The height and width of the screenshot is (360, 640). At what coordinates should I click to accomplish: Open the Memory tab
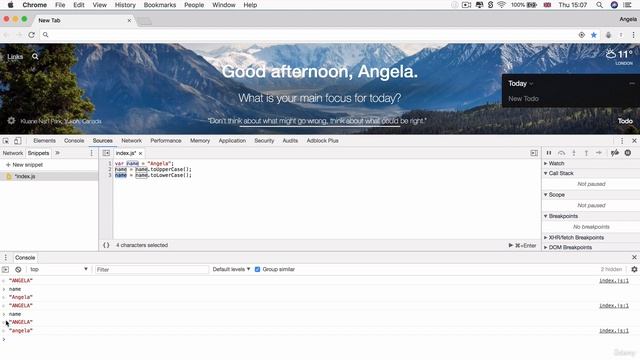click(200, 141)
